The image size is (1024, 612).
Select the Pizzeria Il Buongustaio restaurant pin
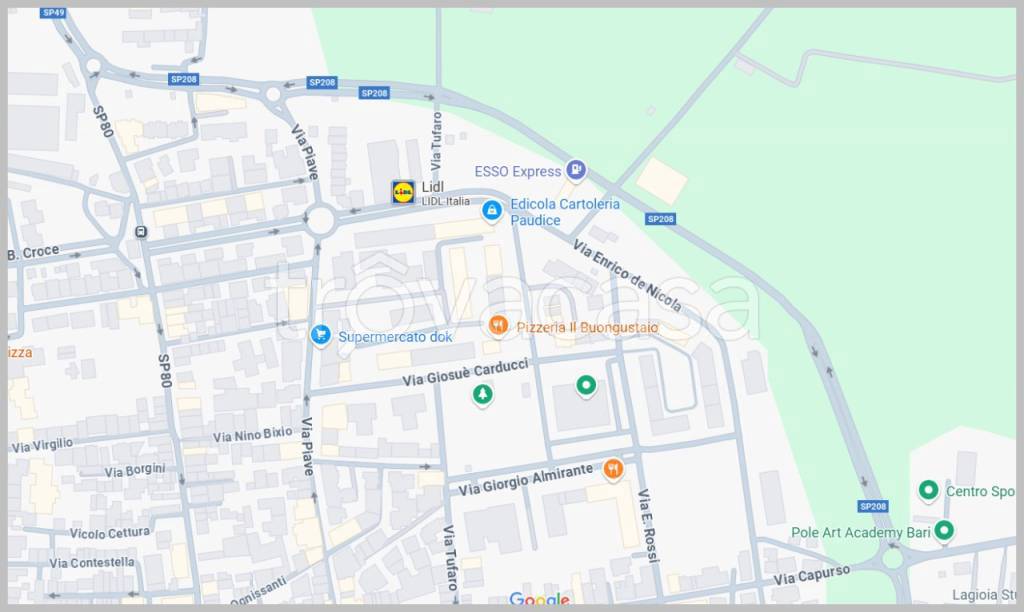497,326
